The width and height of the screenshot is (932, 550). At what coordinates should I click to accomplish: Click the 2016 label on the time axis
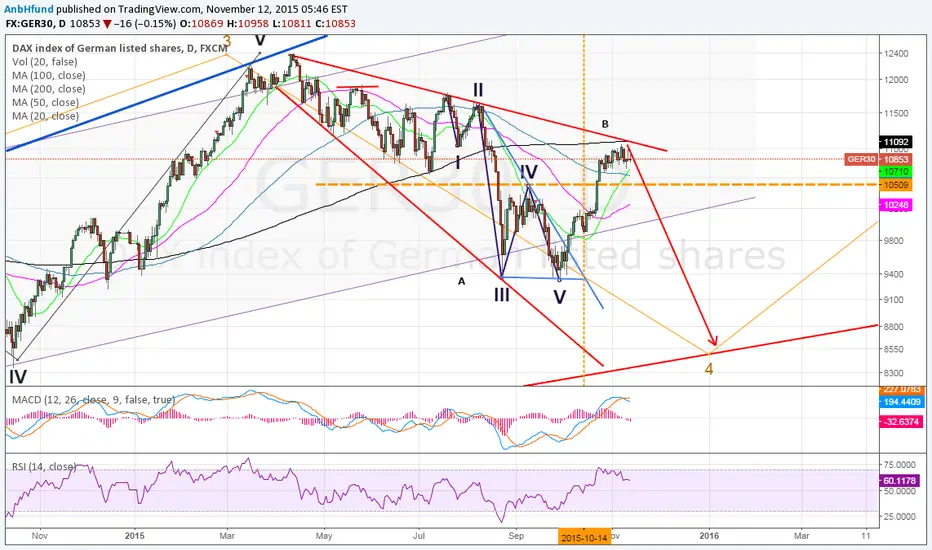709,536
